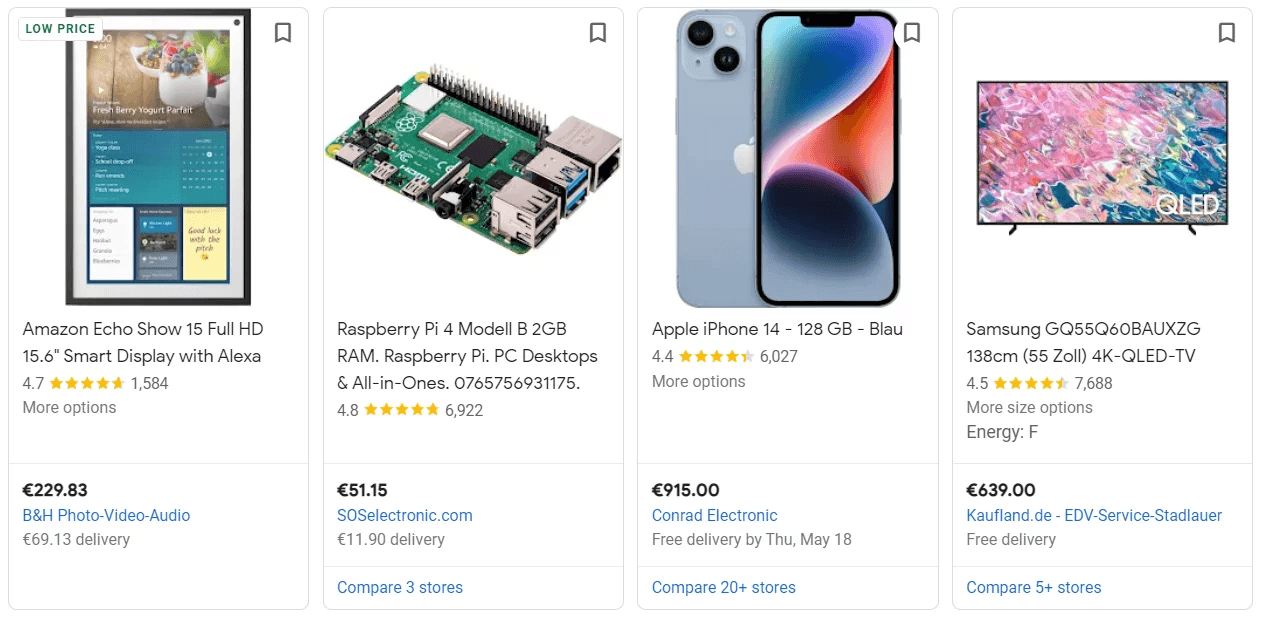The width and height of the screenshot is (1265, 618).
Task: Bookmark the Samsung QLED TV listing
Action: pyautogui.click(x=1227, y=33)
